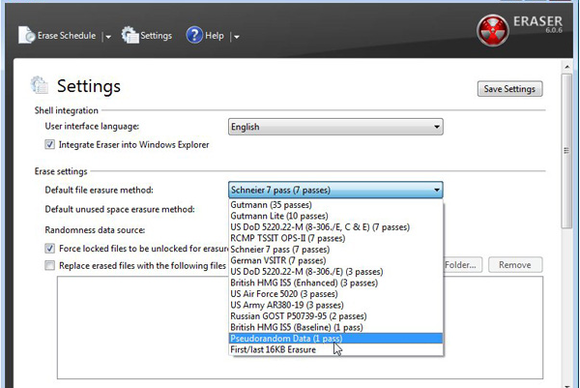The image size is (580, 388).
Task: Click the Settings page header icon
Action: [x=40, y=85]
